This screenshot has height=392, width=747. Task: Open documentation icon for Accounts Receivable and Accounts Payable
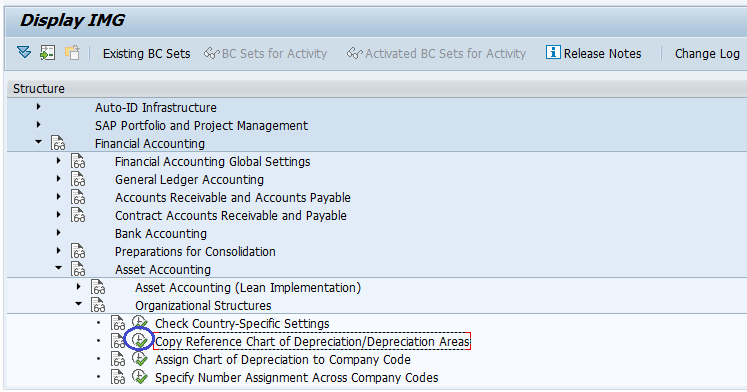click(x=78, y=197)
